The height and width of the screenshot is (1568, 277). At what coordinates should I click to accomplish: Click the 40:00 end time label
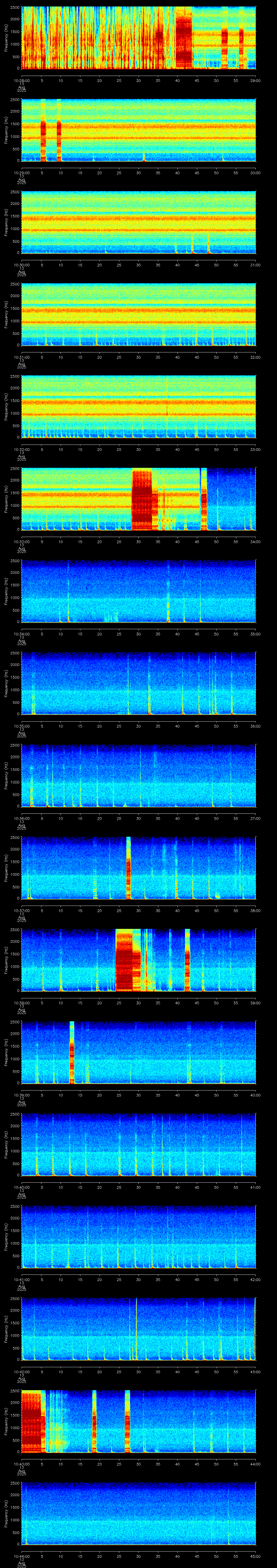click(255, 1095)
